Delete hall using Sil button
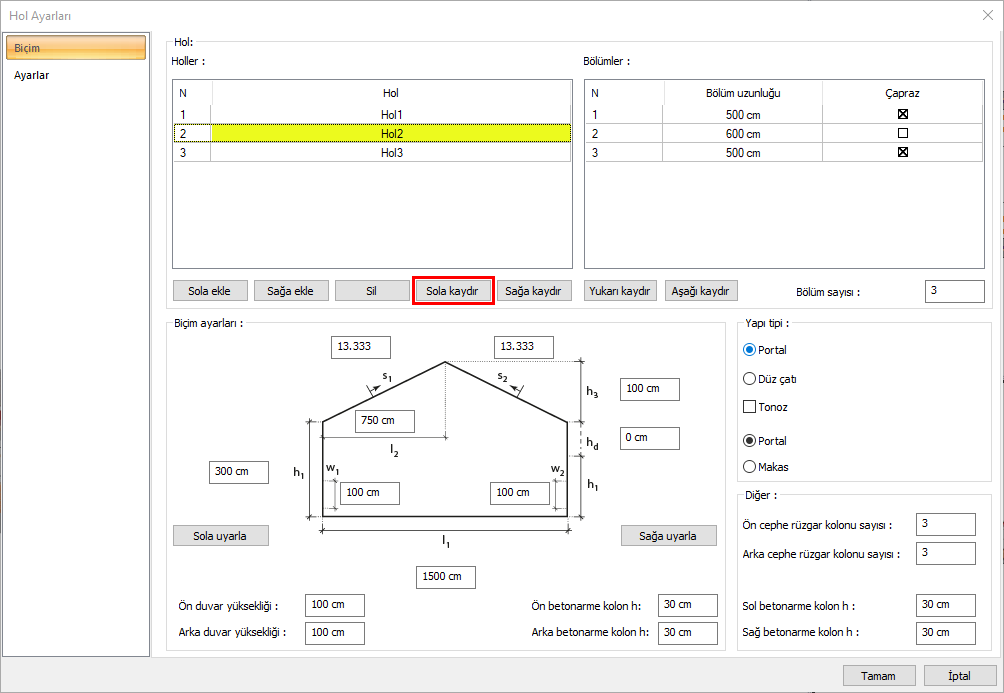 pyautogui.click(x=370, y=291)
